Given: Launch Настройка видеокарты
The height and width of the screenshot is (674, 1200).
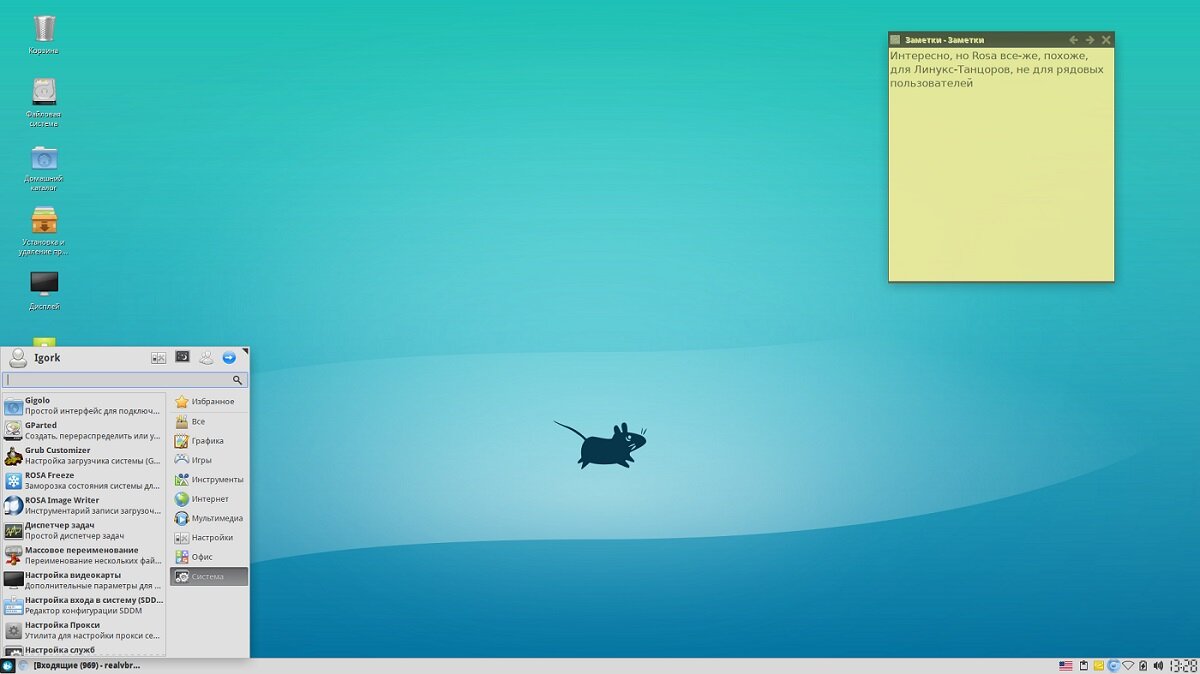Looking at the screenshot, I should click(x=83, y=580).
